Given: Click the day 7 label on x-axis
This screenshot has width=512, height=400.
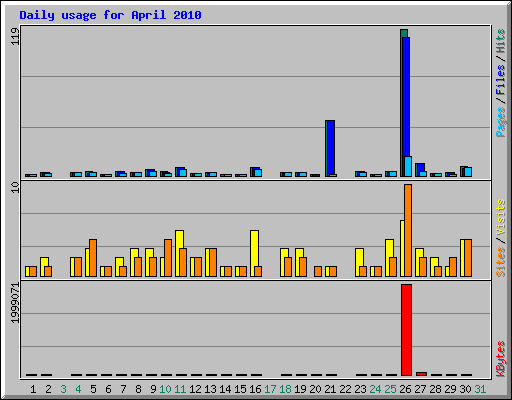Looking at the screenshot, I should [123, 389].
